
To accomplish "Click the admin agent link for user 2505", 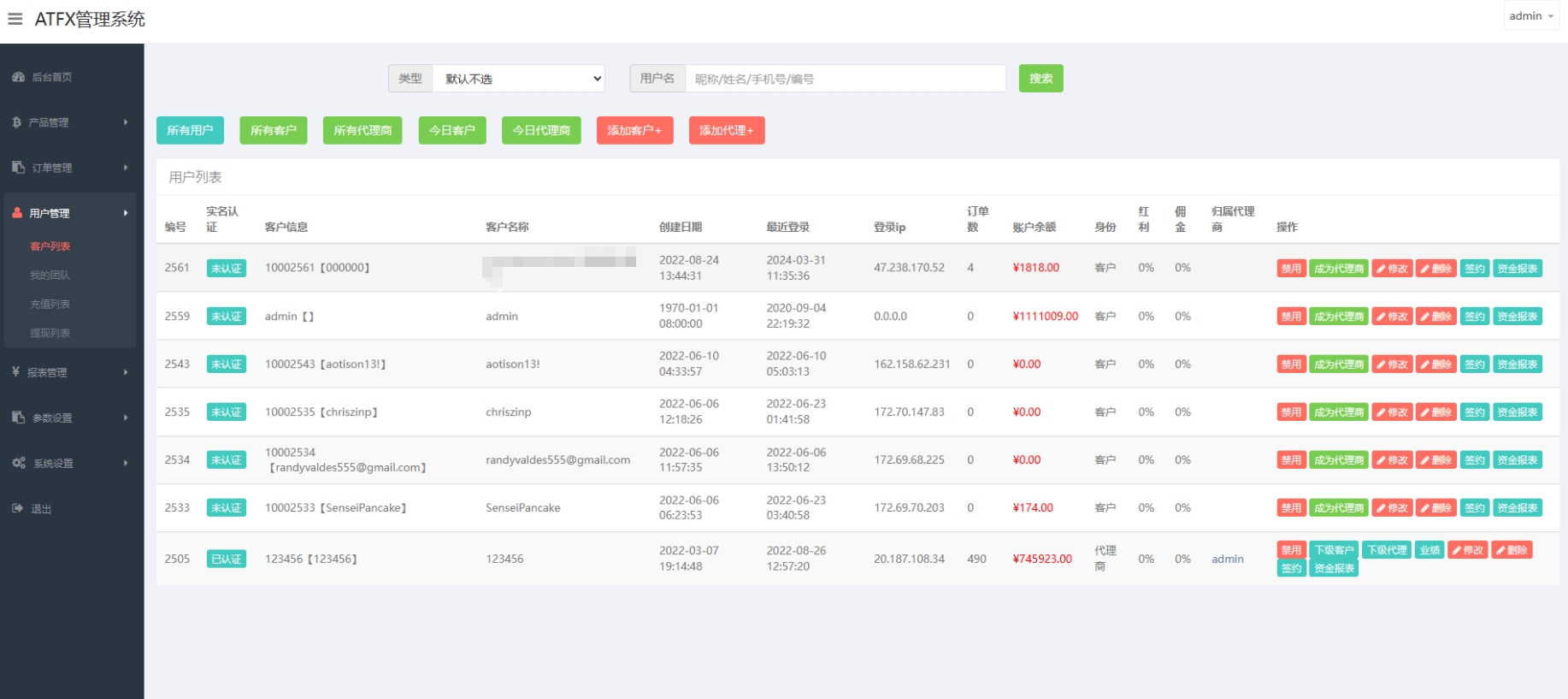I will pyautogui.click(x=1227, y=559).
